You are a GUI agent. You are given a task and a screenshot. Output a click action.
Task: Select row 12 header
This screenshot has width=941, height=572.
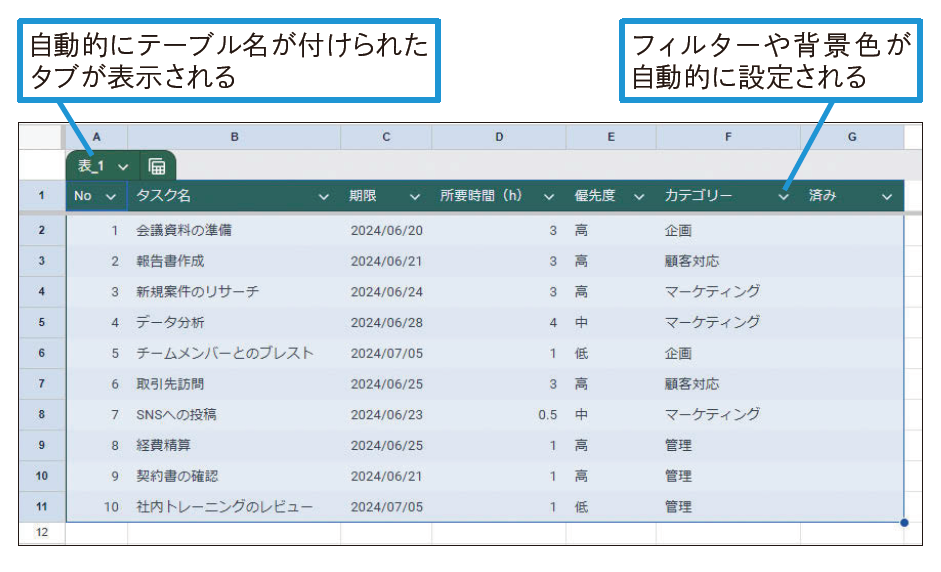41,532
